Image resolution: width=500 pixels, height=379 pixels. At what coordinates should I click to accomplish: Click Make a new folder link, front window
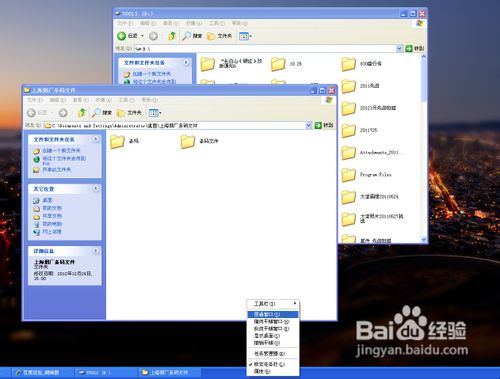click(x=61, y=151)
